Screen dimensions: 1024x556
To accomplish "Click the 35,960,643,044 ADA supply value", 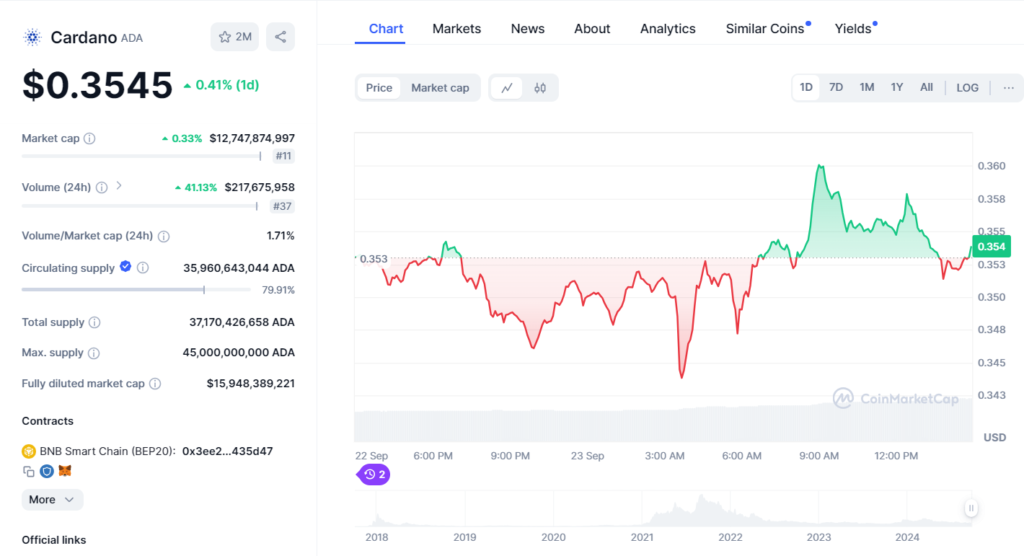I will click(x=239, y=268).
